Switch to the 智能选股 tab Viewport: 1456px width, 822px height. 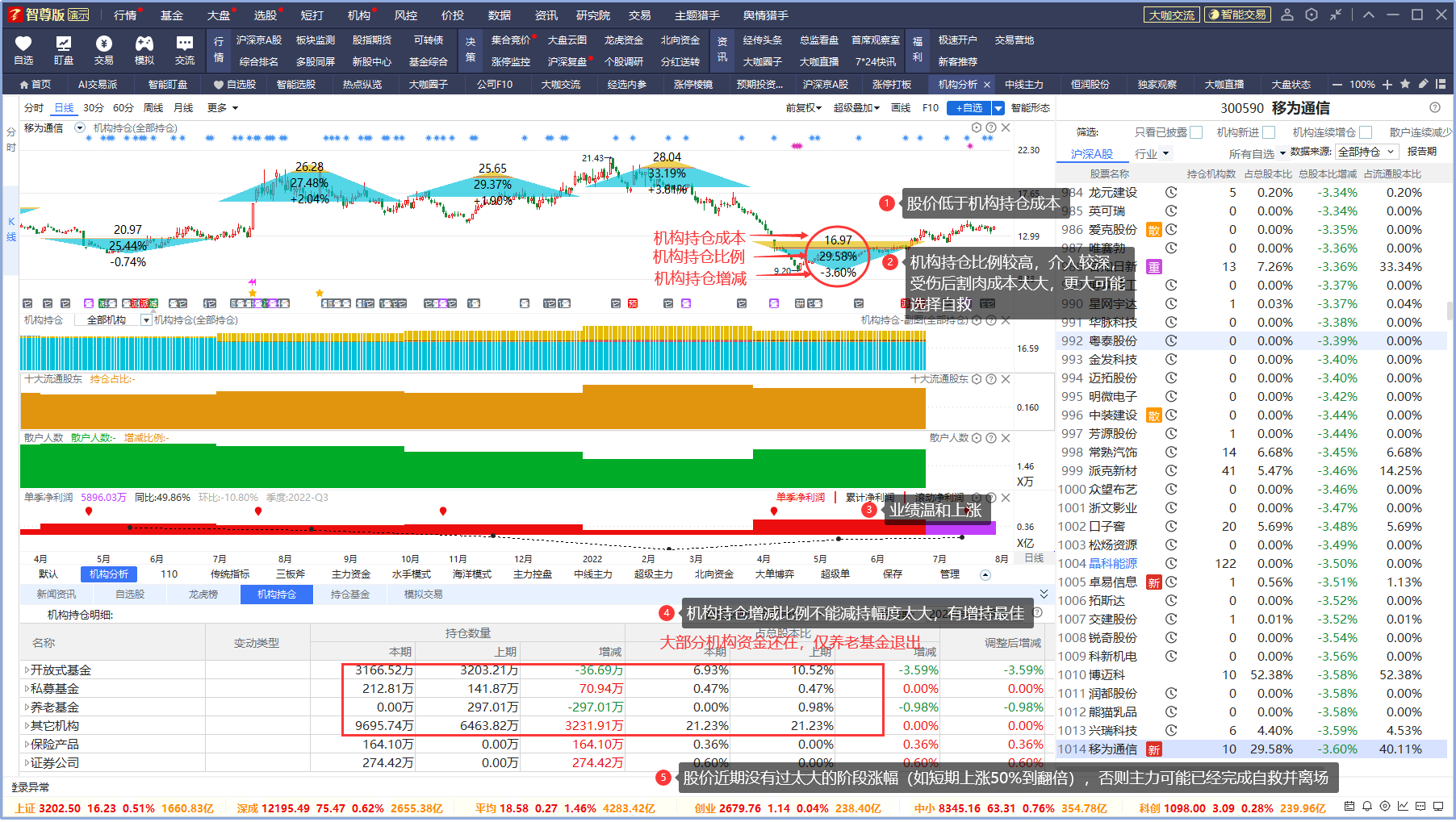pos(296,85)
